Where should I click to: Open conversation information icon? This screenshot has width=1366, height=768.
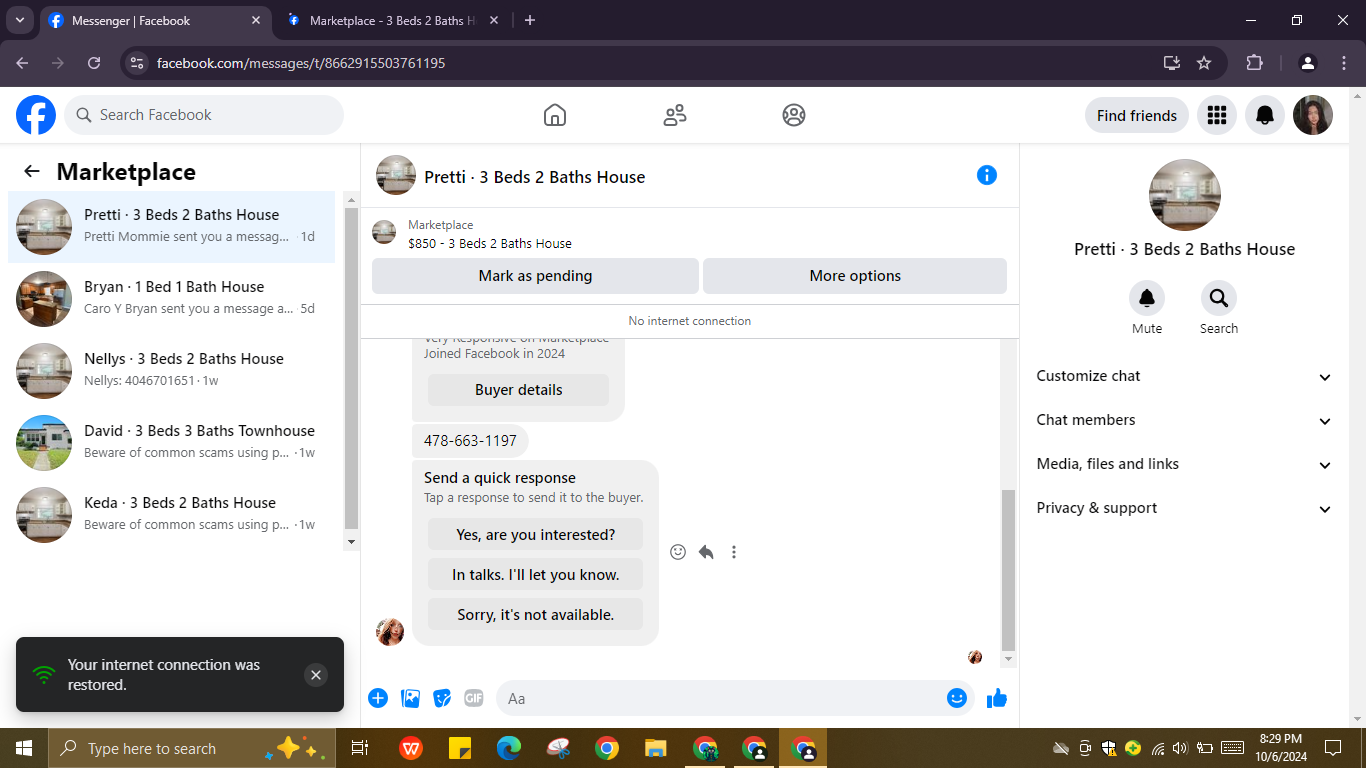pos(987,175)
